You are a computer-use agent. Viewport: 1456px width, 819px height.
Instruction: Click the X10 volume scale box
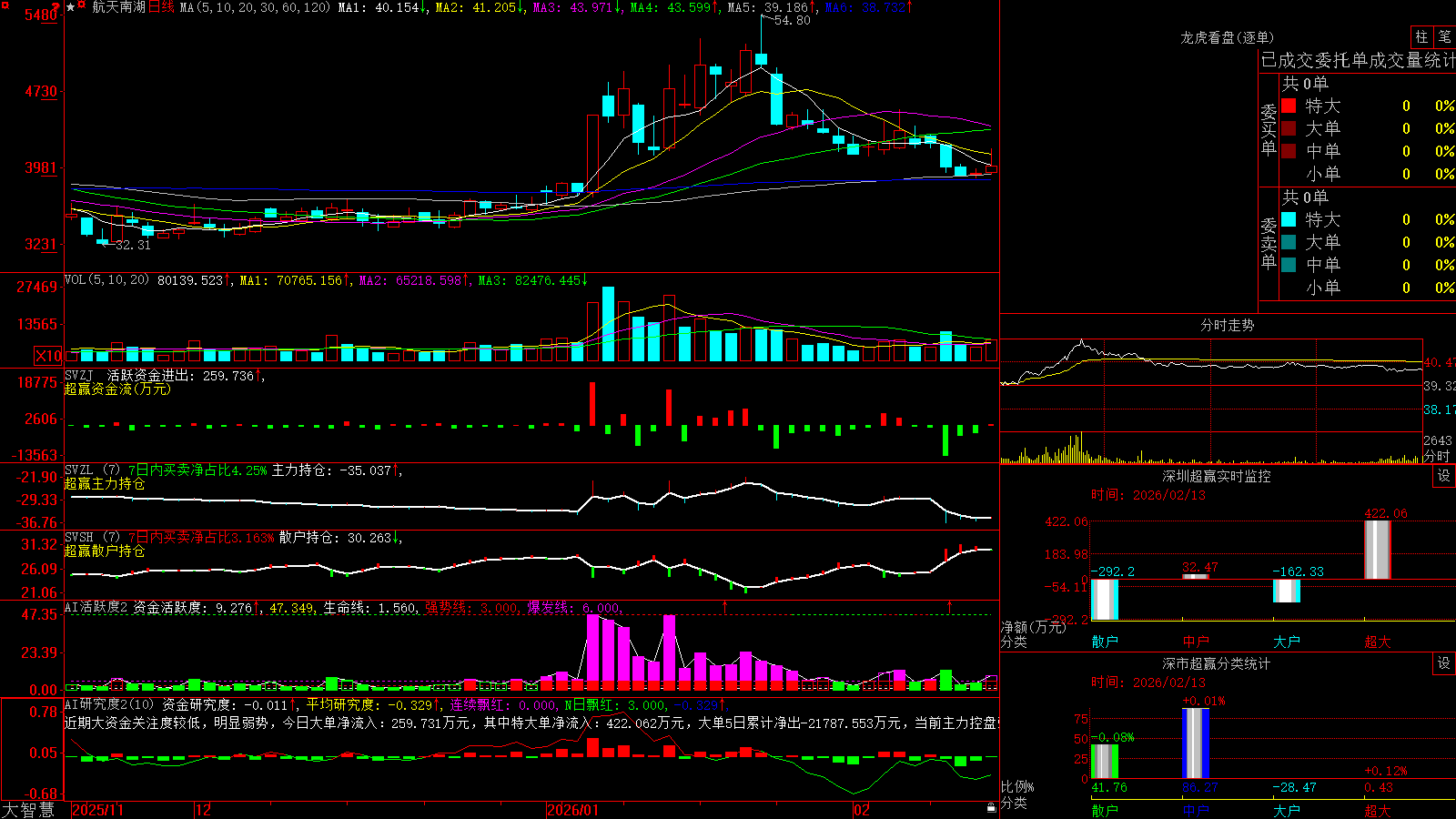(48, 356)
